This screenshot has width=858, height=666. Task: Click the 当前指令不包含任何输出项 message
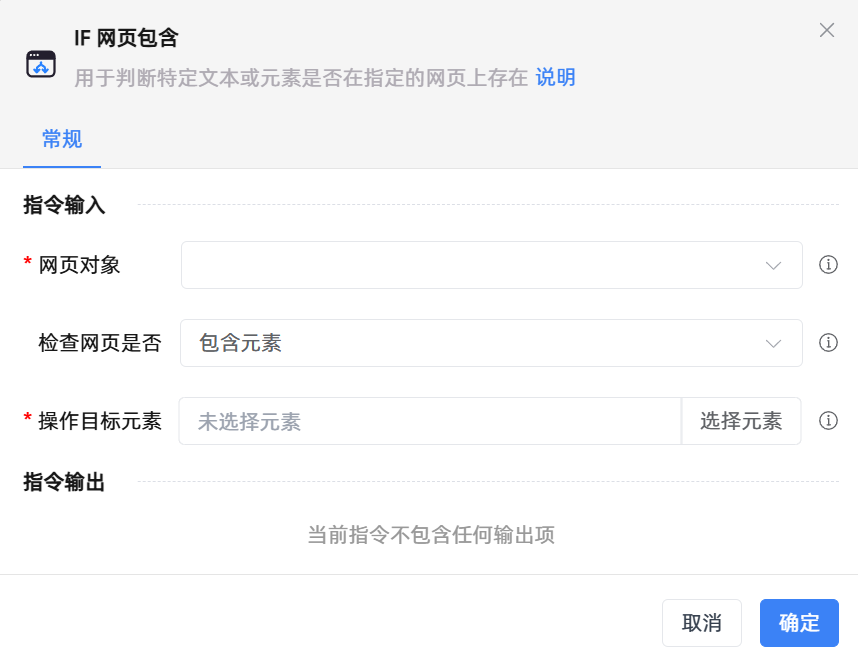pos(430,535)
